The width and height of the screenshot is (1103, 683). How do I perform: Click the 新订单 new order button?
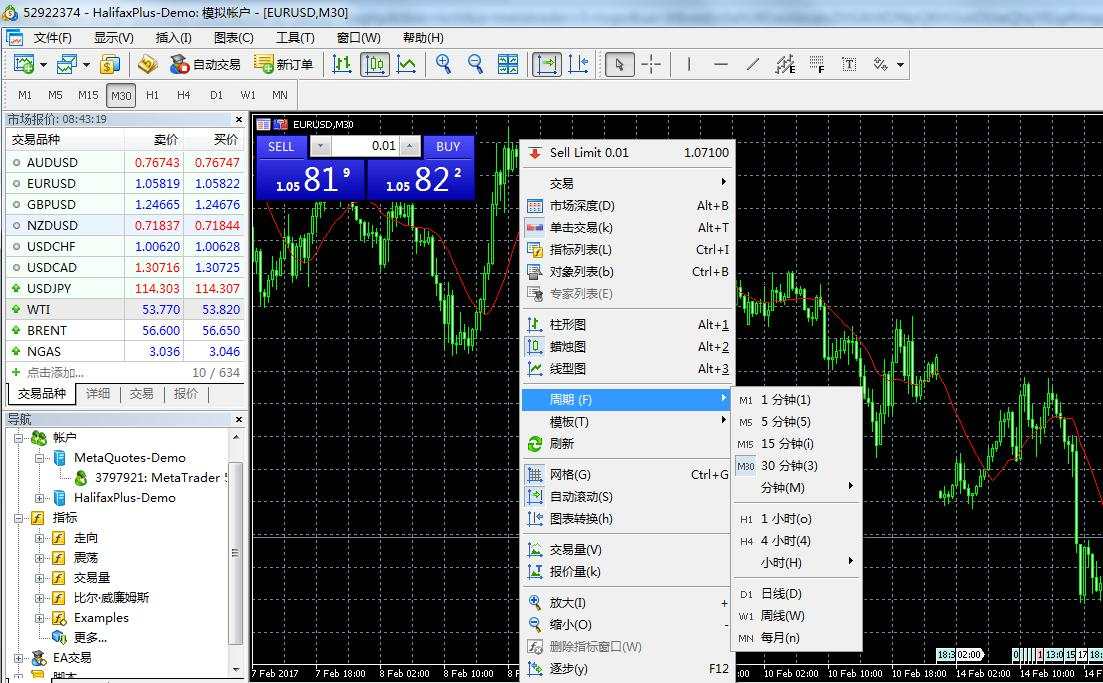tap(284, 65)
